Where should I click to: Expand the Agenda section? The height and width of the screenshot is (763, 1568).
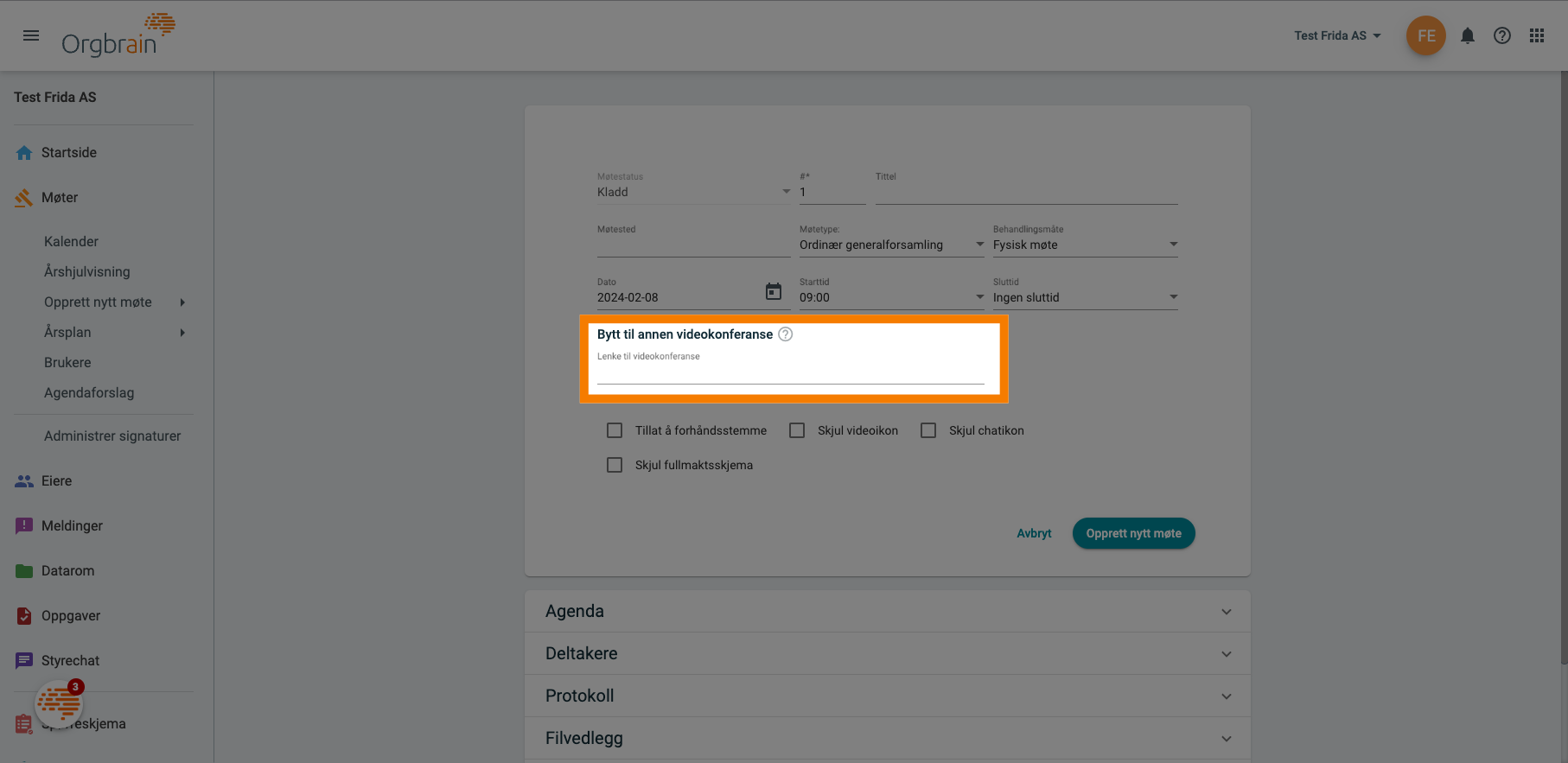coord(887,612)
